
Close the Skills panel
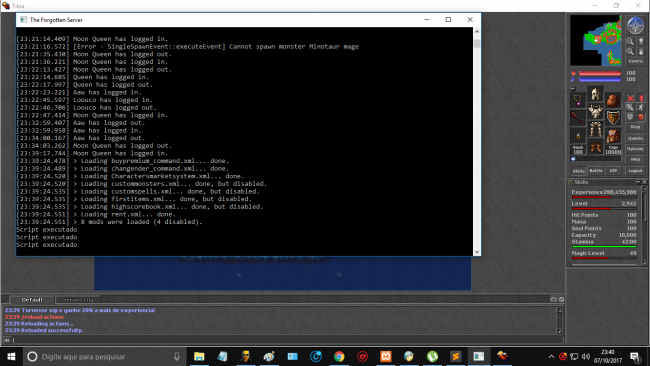(x=645, y=182)
